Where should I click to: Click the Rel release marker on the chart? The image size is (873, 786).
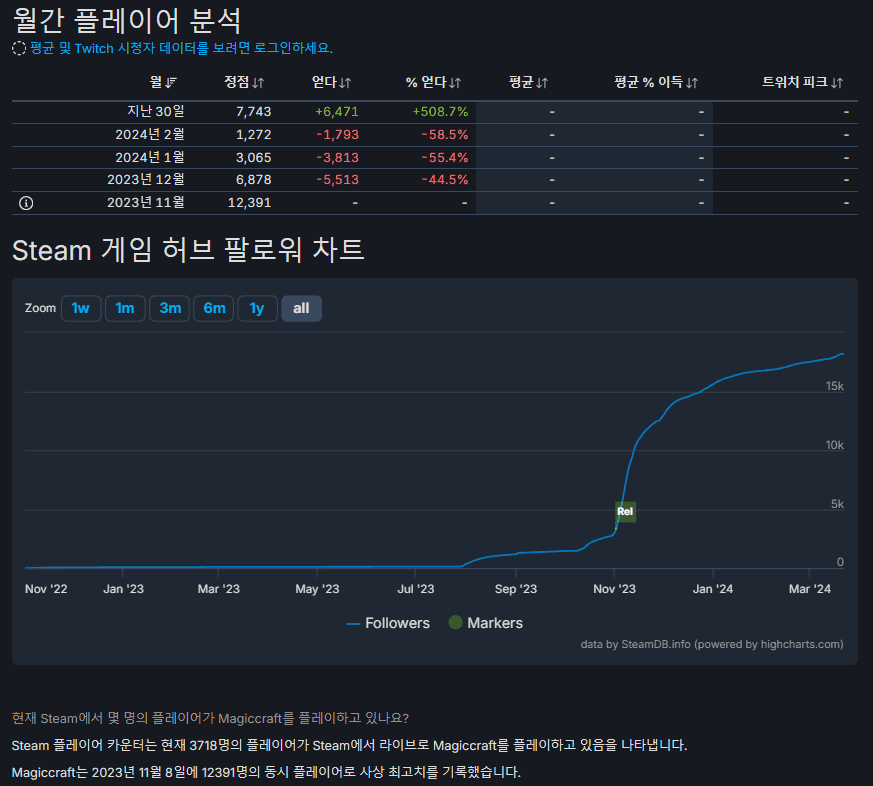(625, 511)
